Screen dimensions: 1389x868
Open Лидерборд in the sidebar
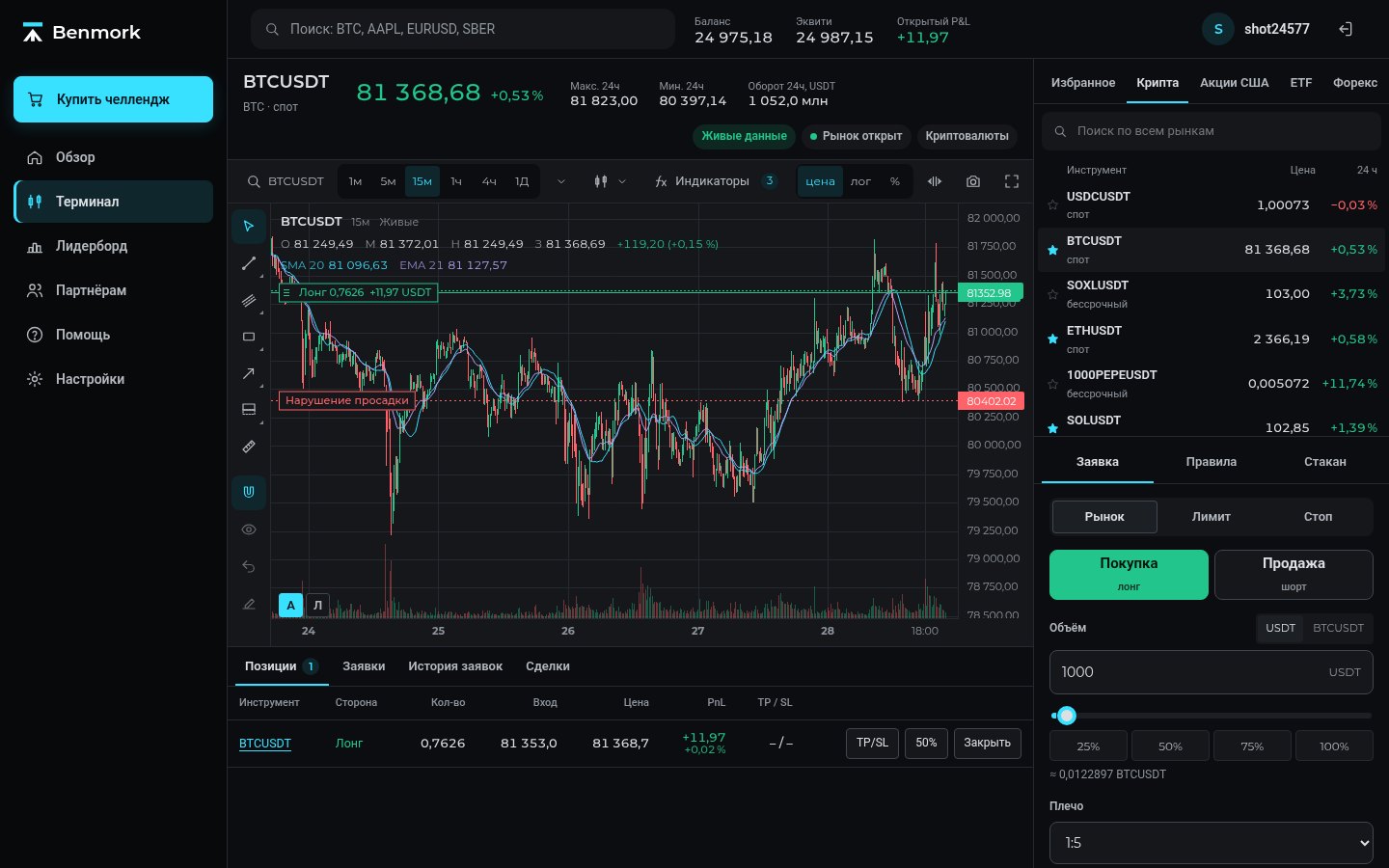click(x=113, y=246)
